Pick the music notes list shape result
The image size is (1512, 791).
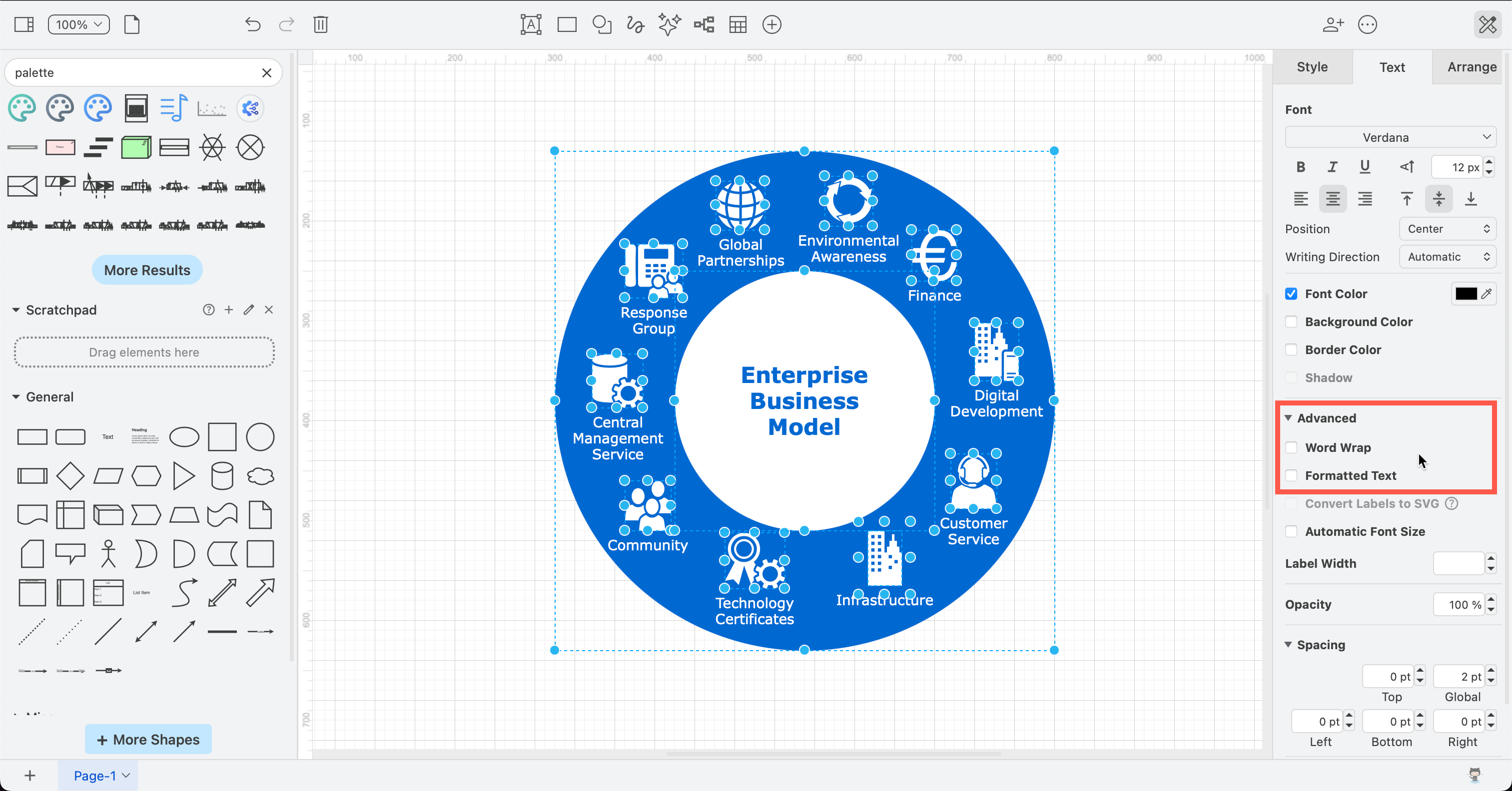click(174, 108)
